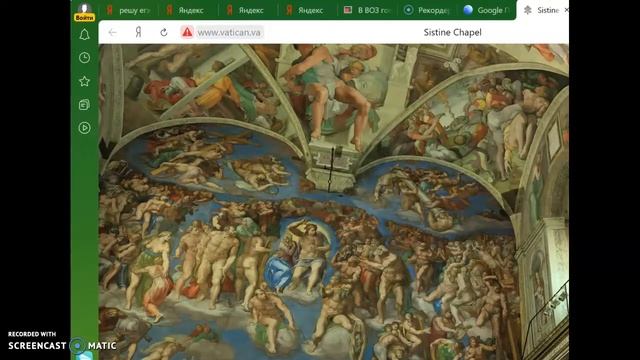640x360 pixels.
Task: Select the Sistine tab
Action: pyautogui.click(x=542, y=10)
